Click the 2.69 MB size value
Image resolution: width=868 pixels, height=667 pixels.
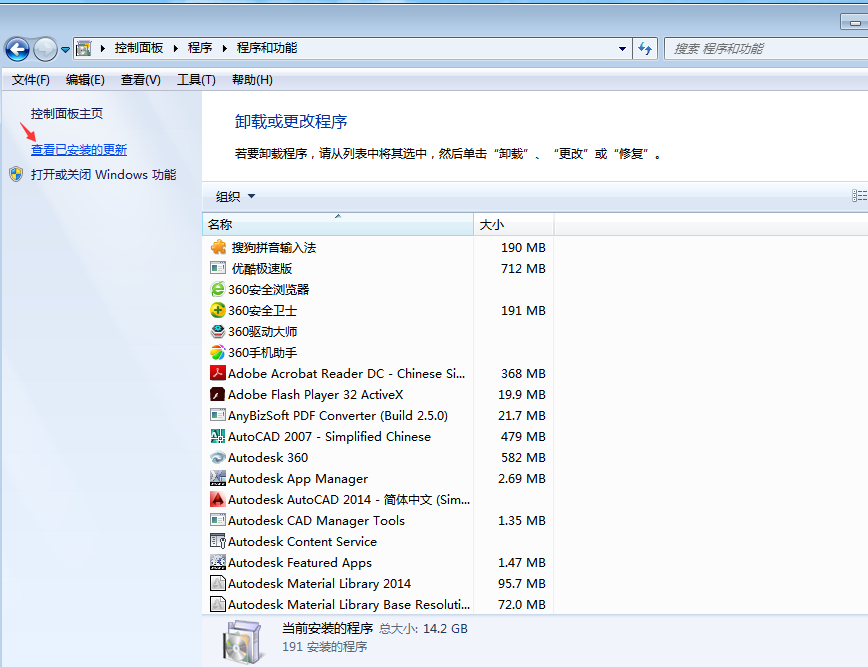521,479
